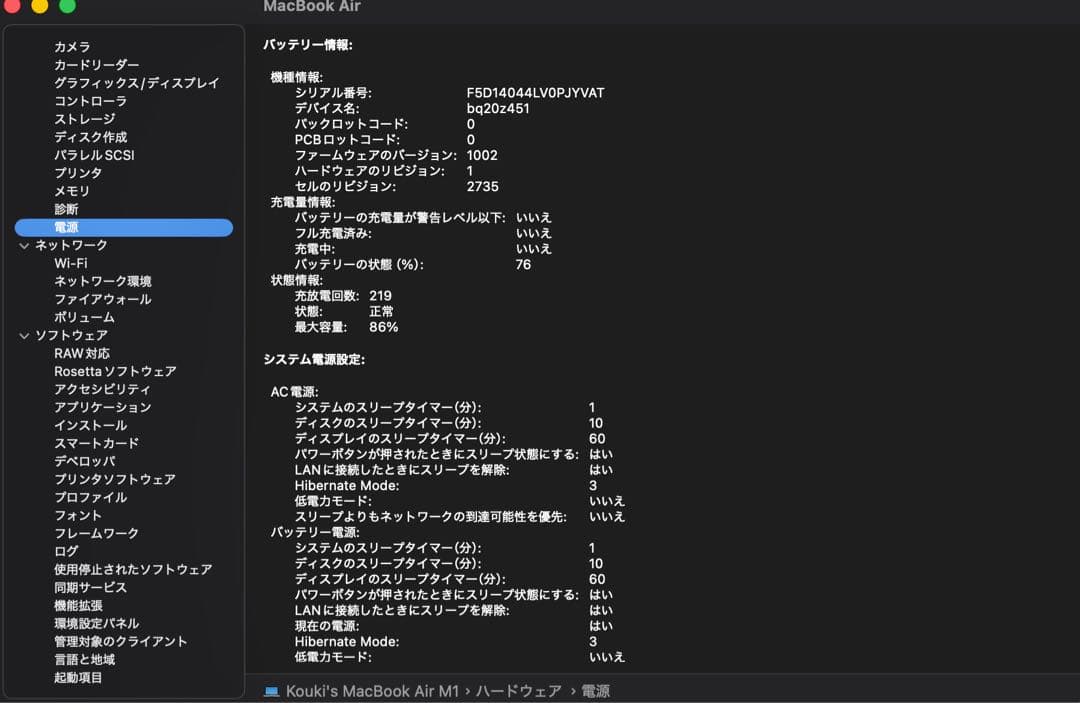Select the ソフトウェア category label
The height and width of the screenshot is (703, 1080).
coord(71,335)
